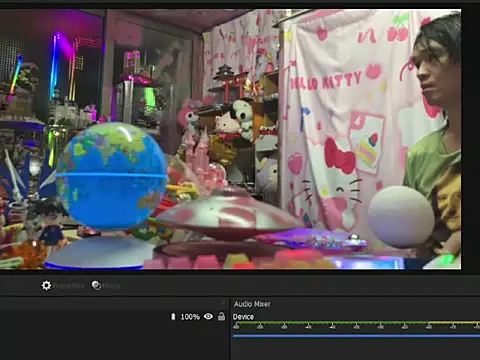Click the battery status icon in source row
The width and height of the screenshot is (480, 360).
(x=173, y=316)
